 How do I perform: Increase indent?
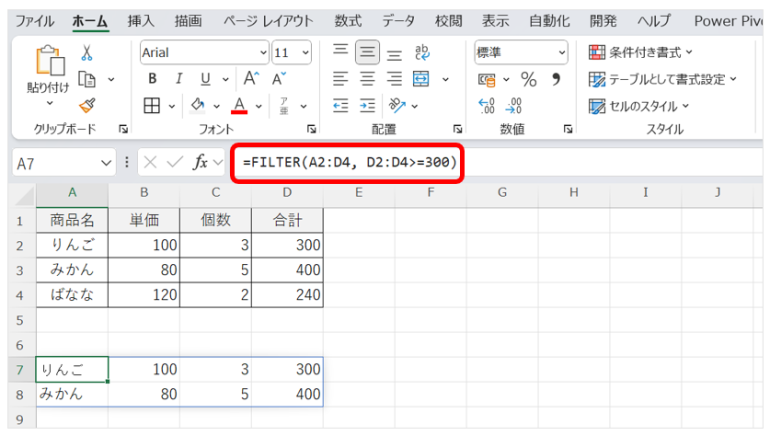click(367, 106)
